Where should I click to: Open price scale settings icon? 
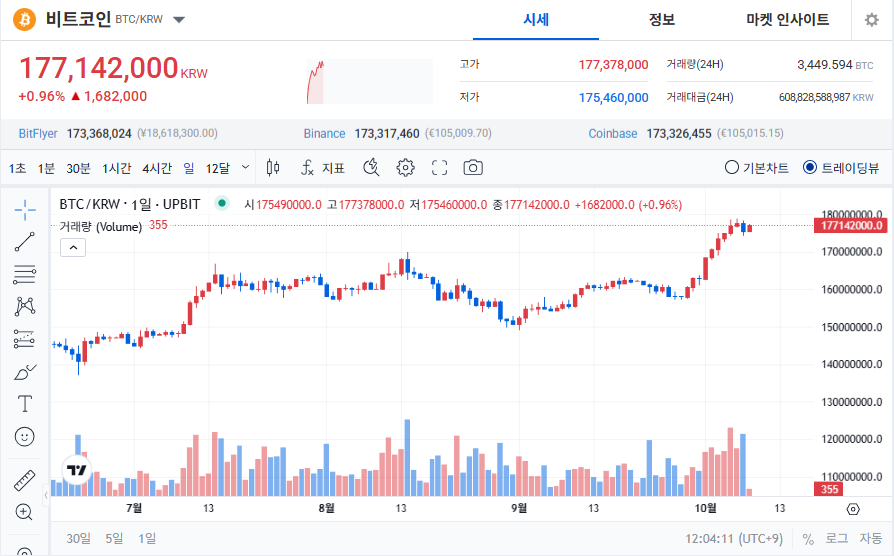click(x=853, y=509)
